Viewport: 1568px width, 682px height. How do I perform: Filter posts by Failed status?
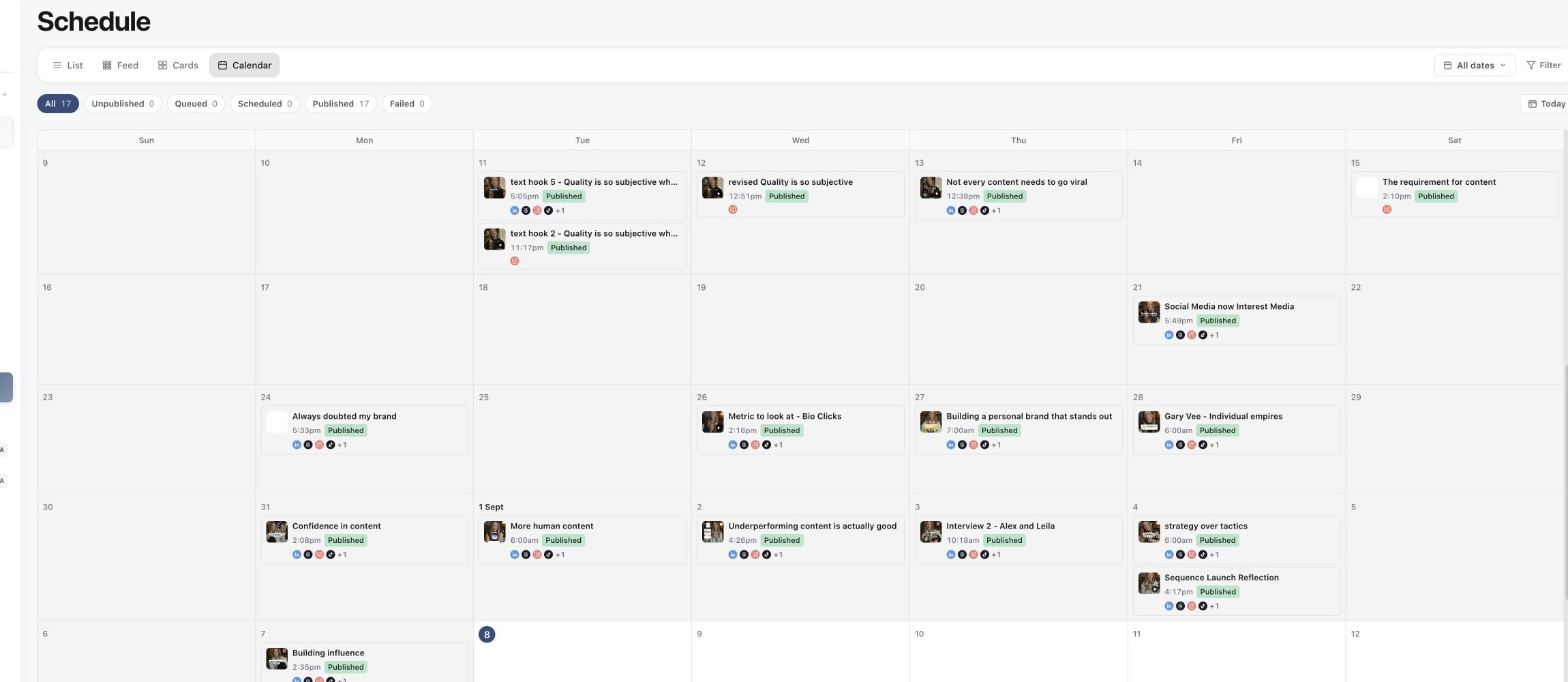click(x=407, y=104)
